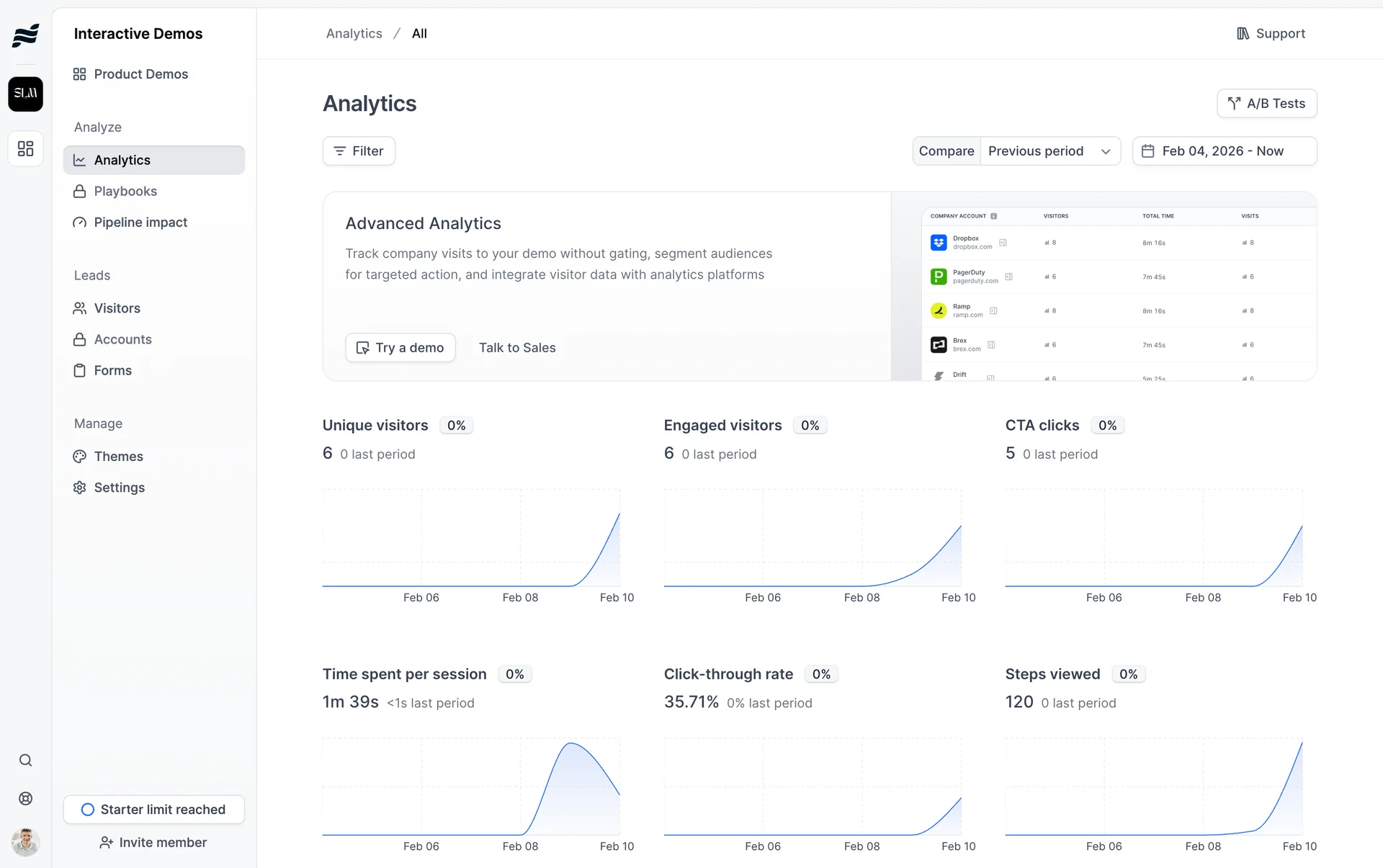Click the Storylane logo icon
Viewport: 1383px width, 868px height.
[25, 34]
